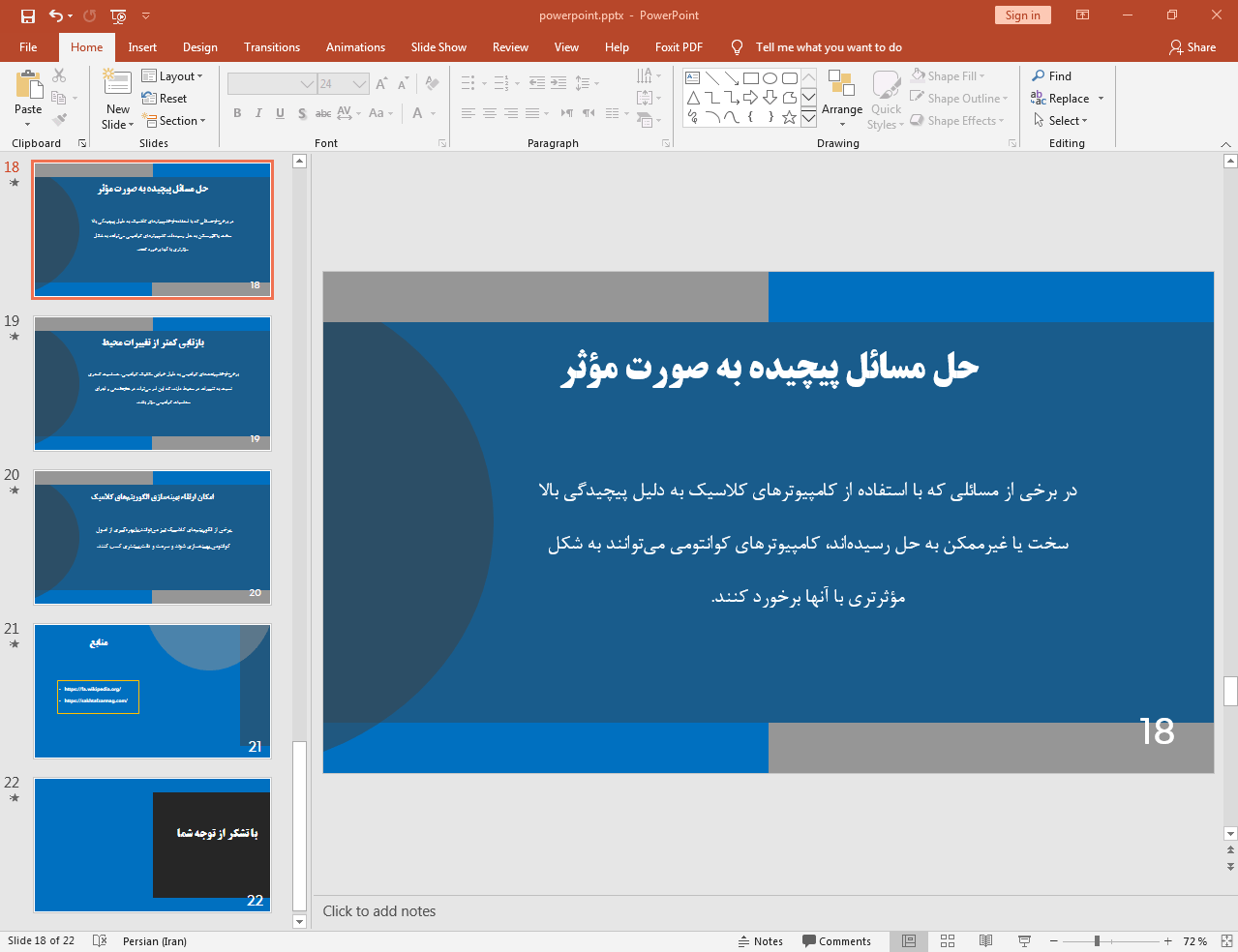Pick the oval shape in gallery

[x=770, y=78]
